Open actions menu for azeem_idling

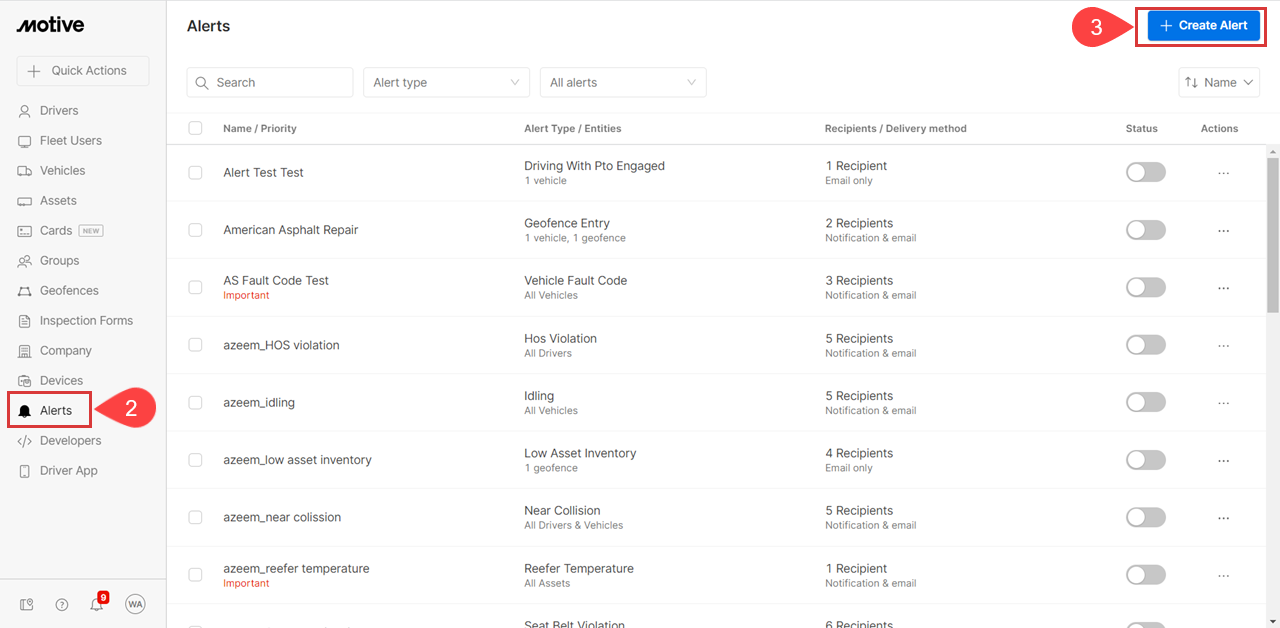[1223, 403]
